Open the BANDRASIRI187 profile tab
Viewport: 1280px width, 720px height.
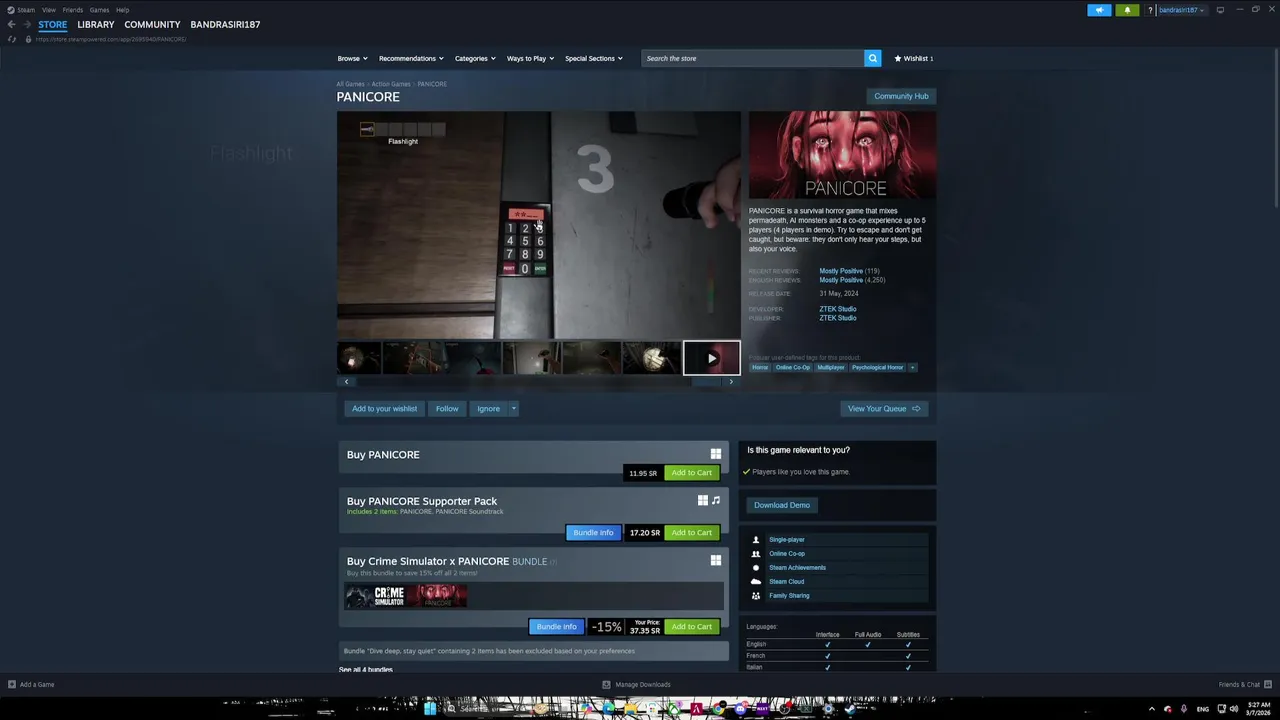click(x=225, y=24)
